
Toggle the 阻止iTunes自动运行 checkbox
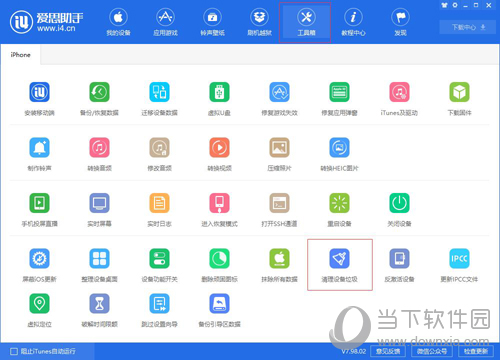click(14, 351)
